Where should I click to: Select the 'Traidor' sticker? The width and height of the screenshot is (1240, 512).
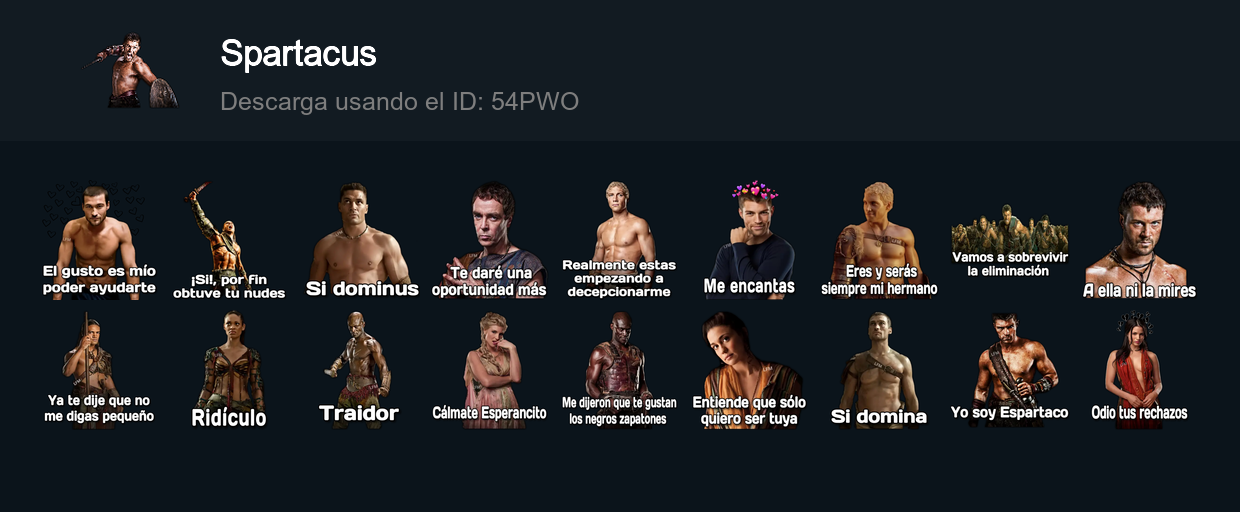pos(359,371)
